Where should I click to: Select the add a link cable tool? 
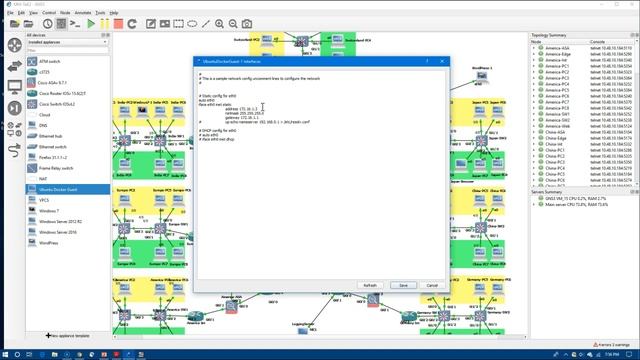click(15, 150)
